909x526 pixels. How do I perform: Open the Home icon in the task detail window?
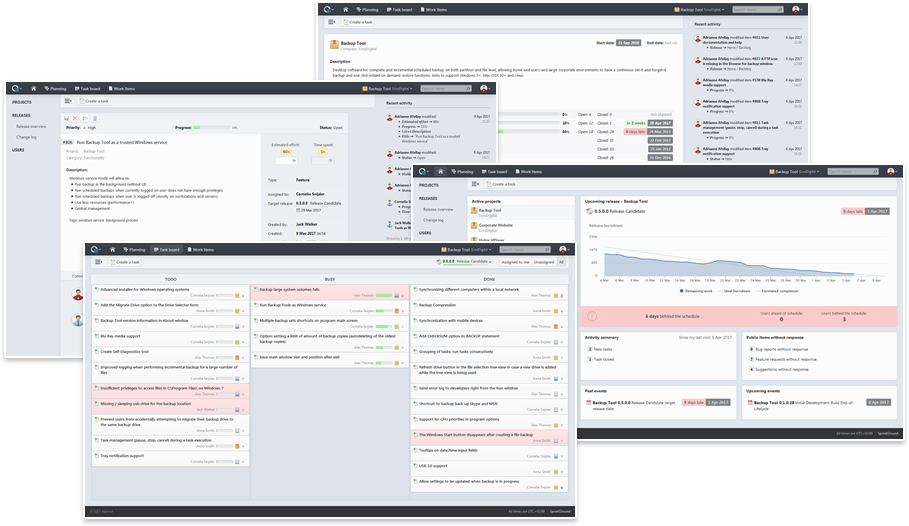[34, 89]
